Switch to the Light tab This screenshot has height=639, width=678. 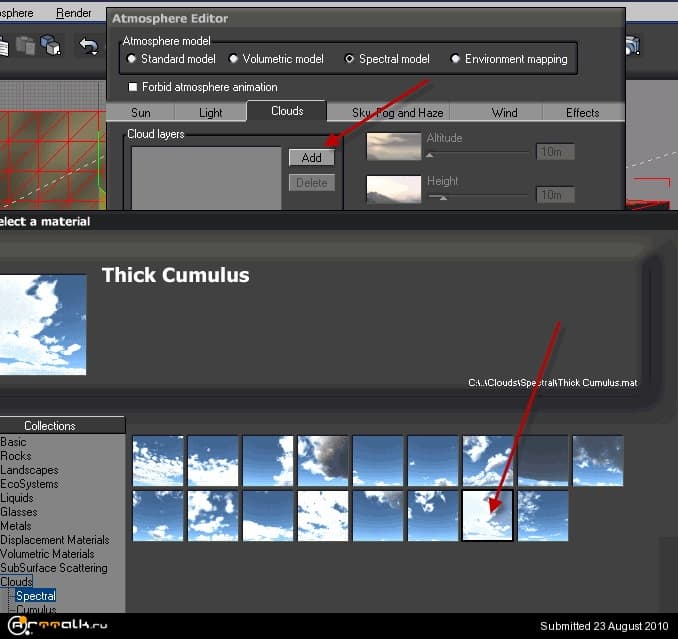[x=211, y=113]
